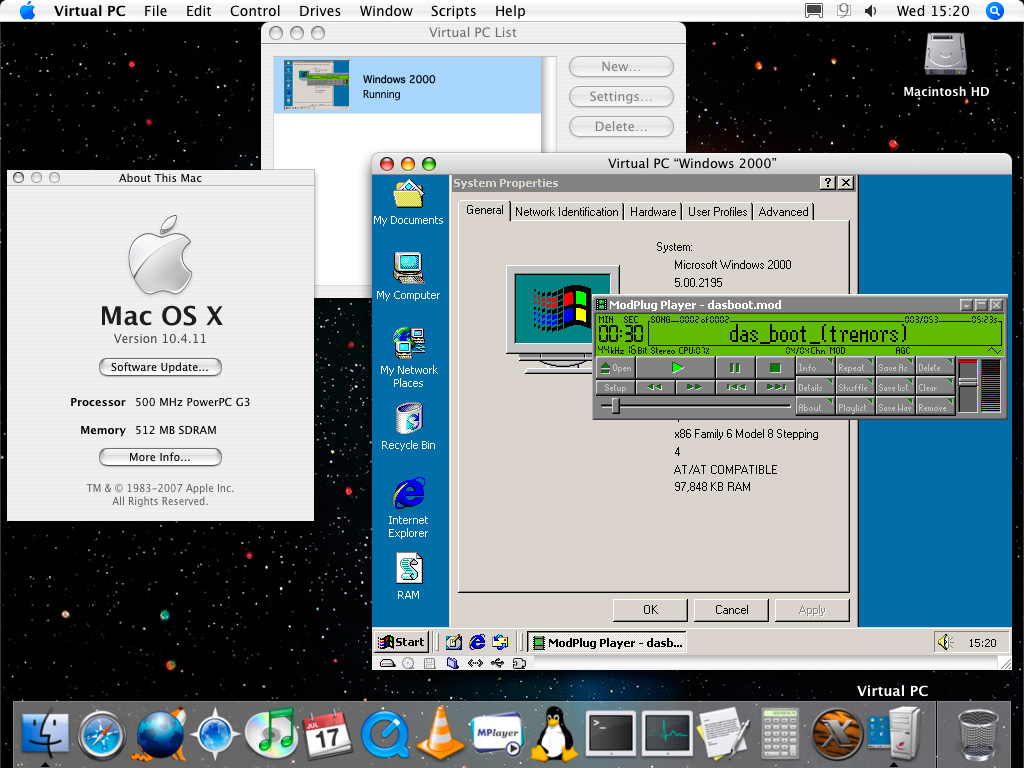
Task: Click the volume slider in ModPlug Player
Action: [967, 385]
